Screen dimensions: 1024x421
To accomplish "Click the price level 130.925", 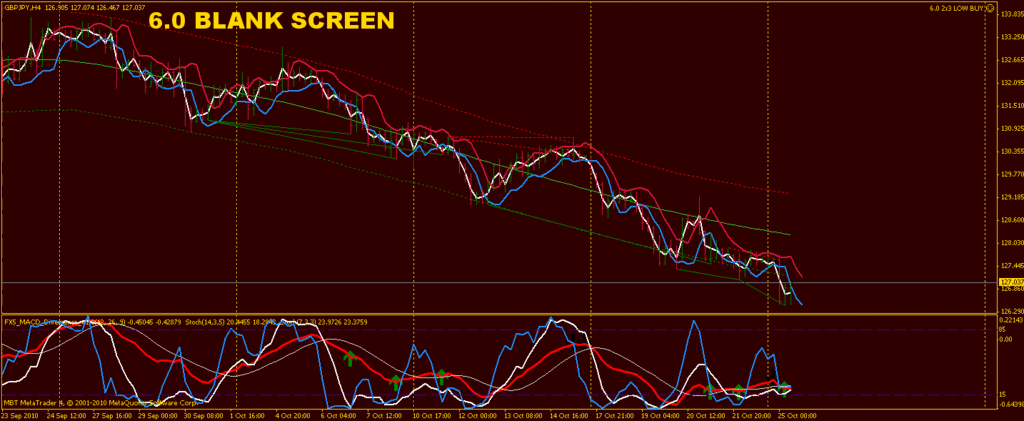I will click(x=1011, y=129).
